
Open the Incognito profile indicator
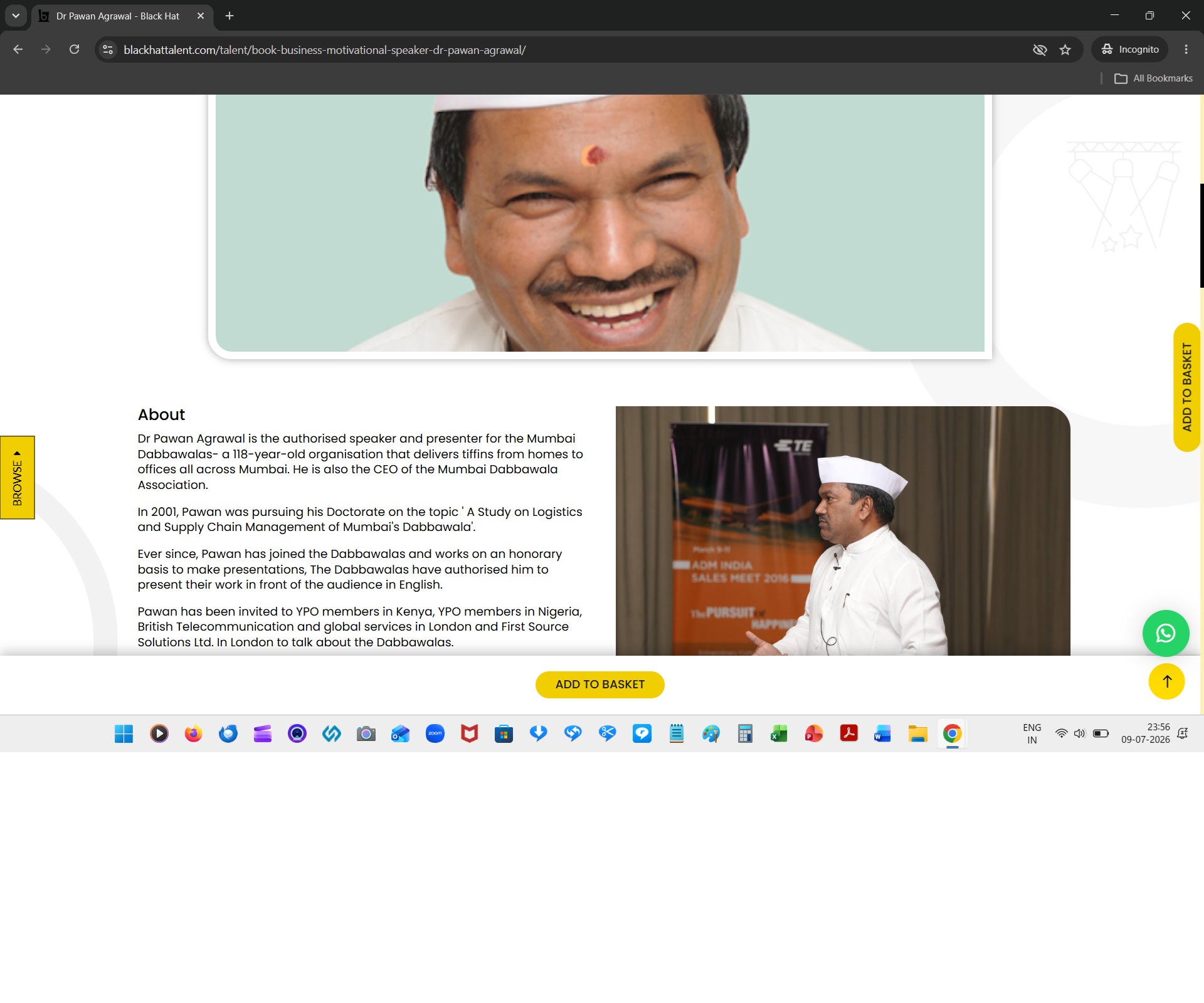coord(1130,50)
